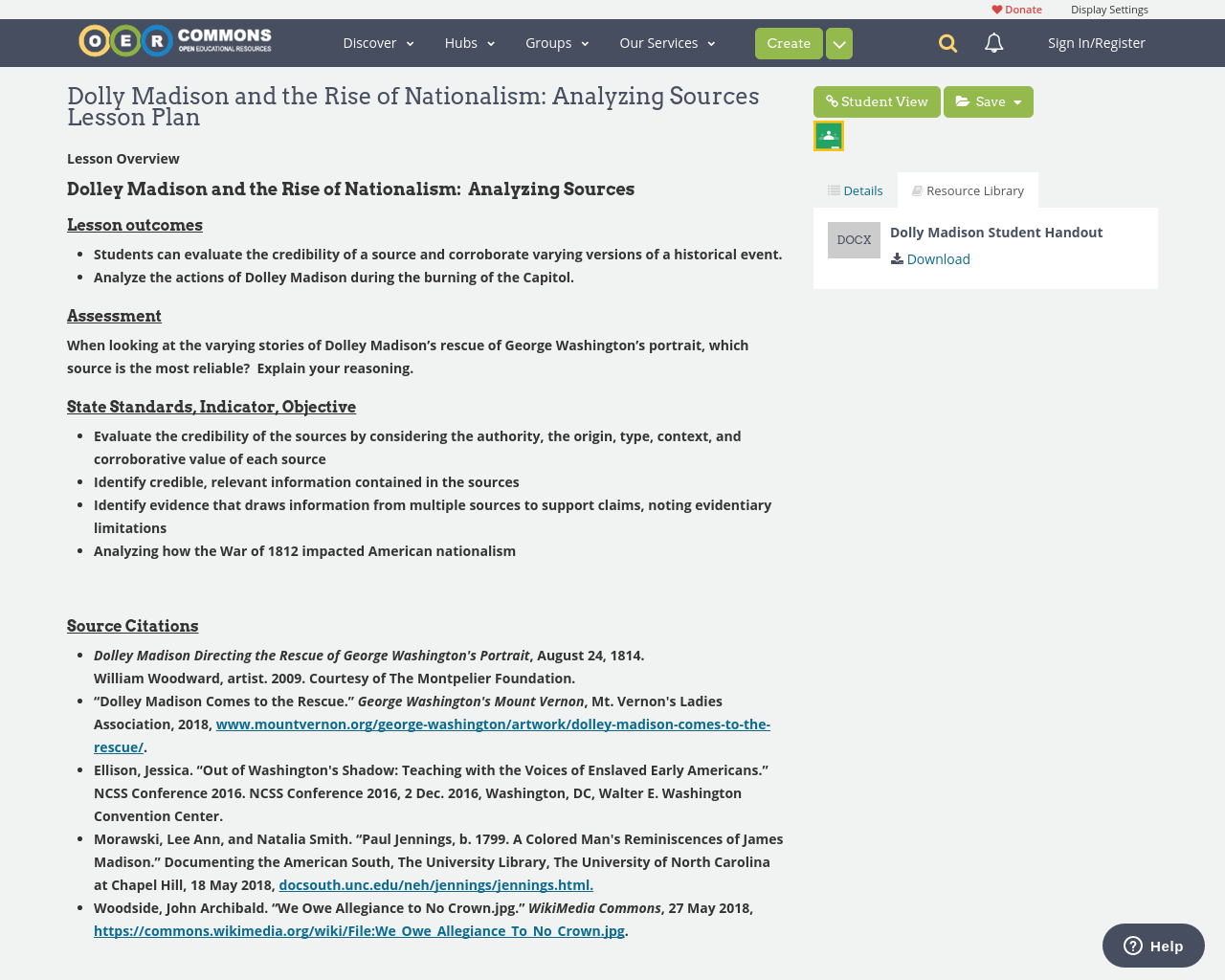Open the notifications bell
This screenshot has width=1225, height=980.
(994, 43)
